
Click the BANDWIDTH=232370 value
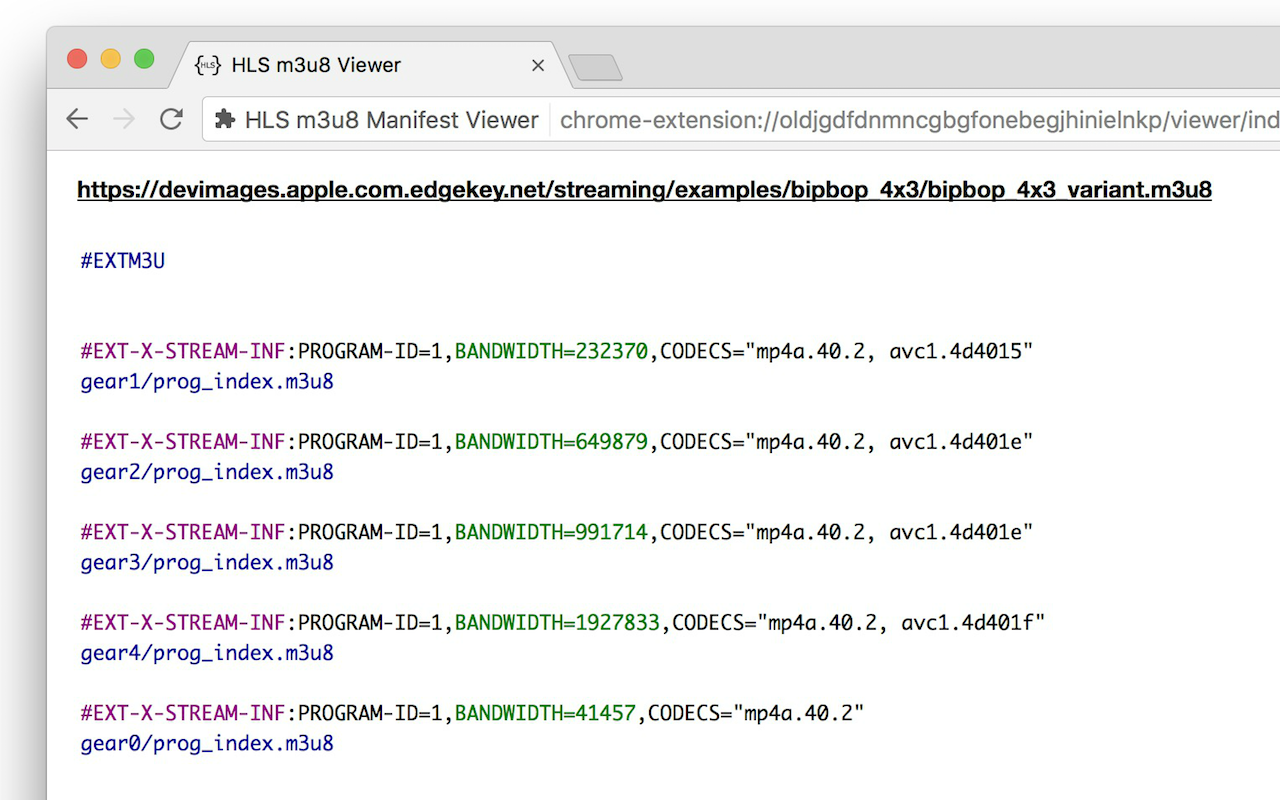(551, 351)
